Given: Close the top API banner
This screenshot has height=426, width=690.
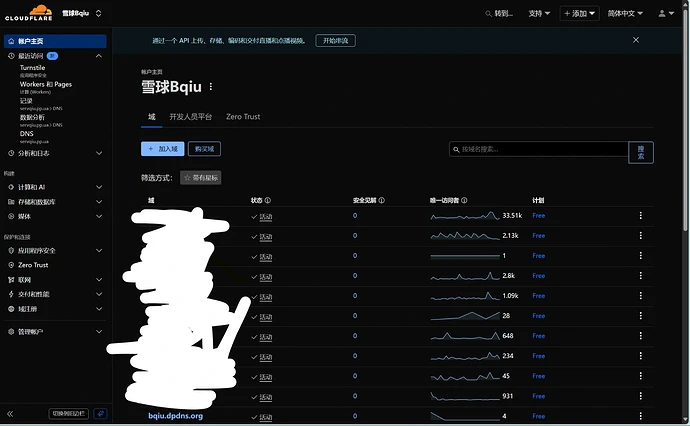Looking at the screenshot, I should 636,40.
